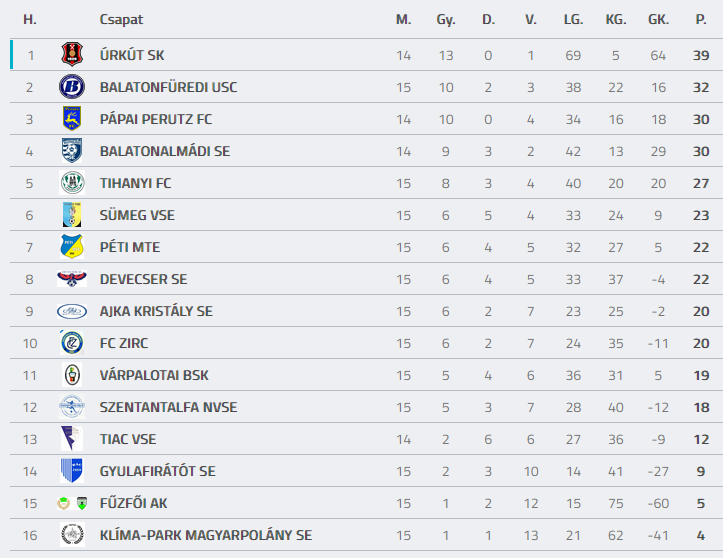Click the Balatonalmádi SE team logo
The width and height of the screenshot is (723, 558).
(x=71, y=151)
